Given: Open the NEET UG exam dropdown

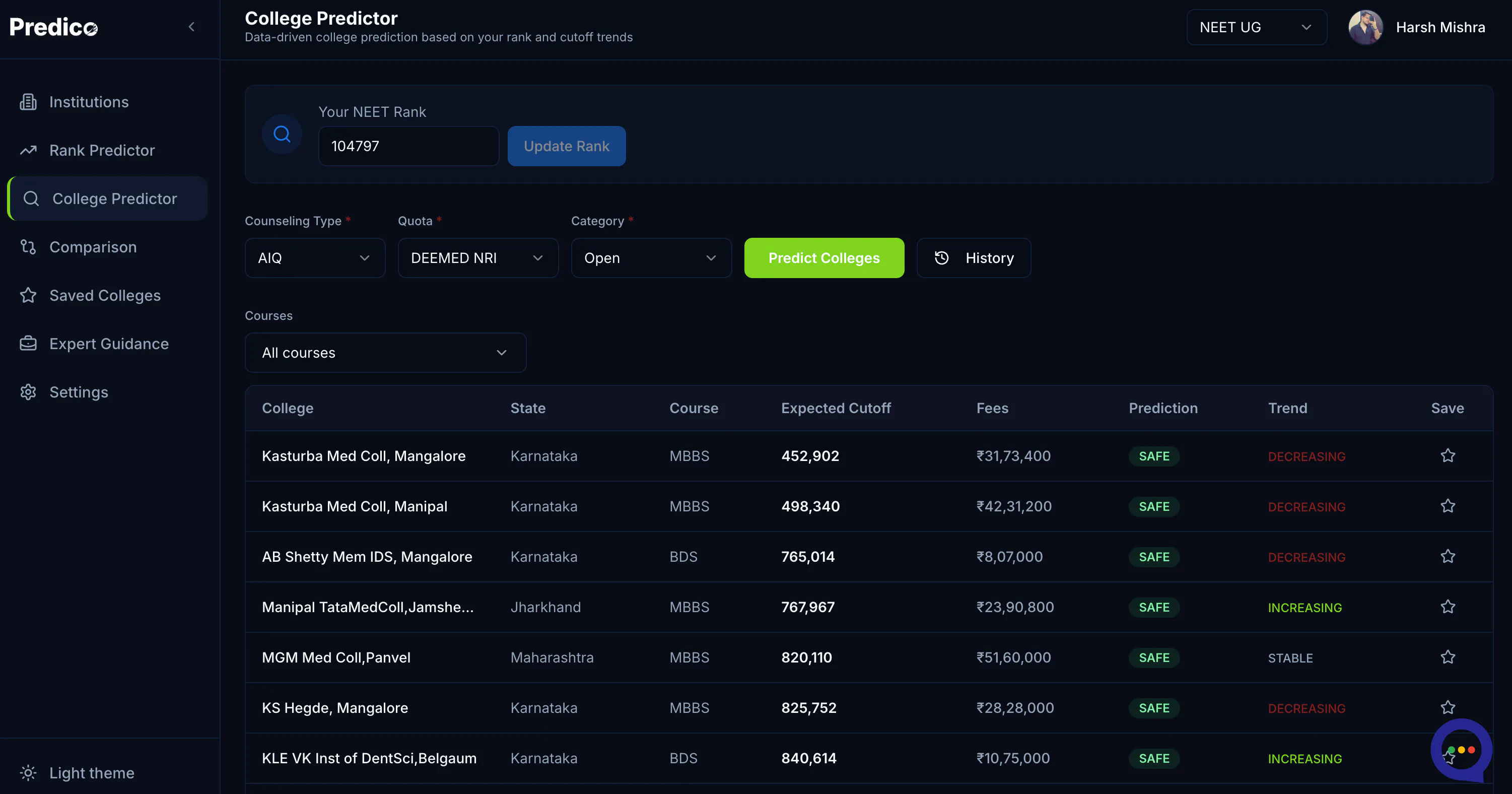Looking at the screenshot, I should [1257, 27].
